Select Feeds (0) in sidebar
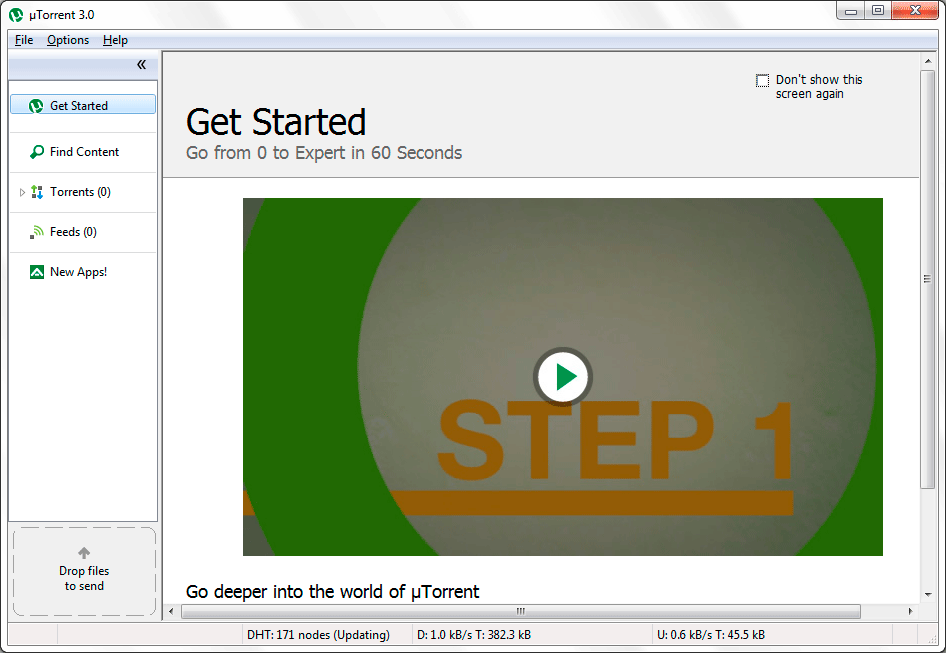946x653 pixels. point(83,232)
